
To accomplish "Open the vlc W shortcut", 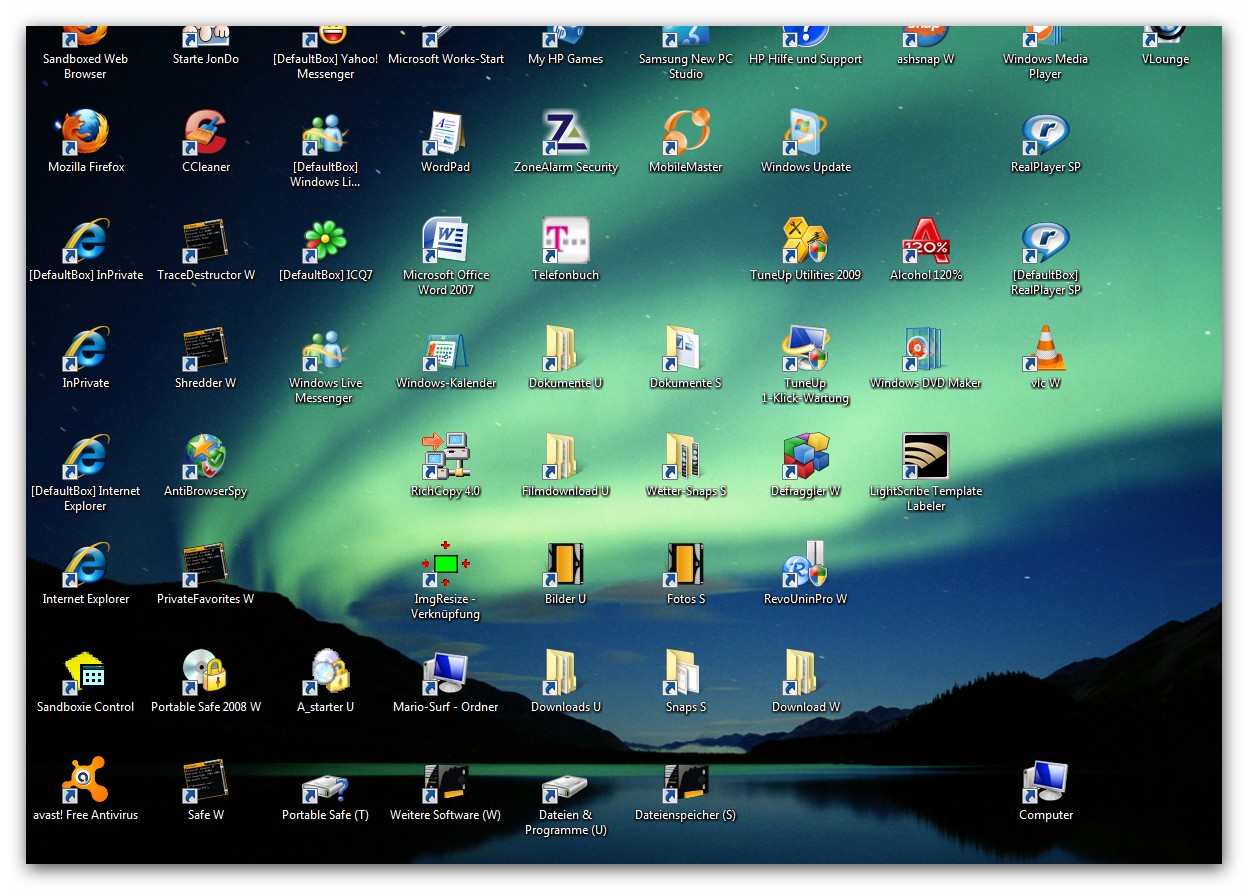I will 1045,350.
